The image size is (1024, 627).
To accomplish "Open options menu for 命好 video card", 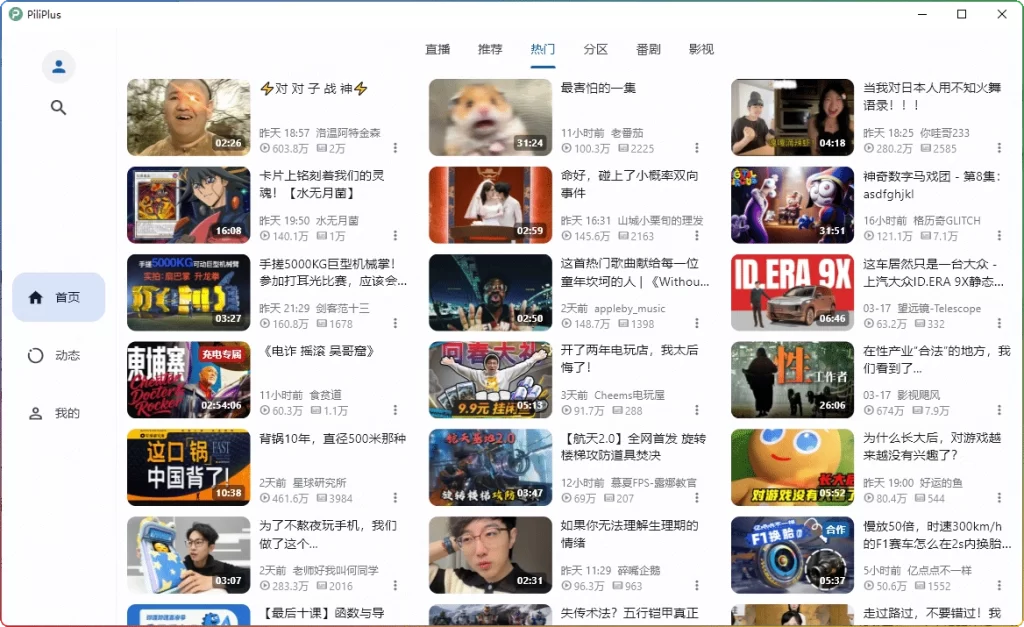I will tap(697, 236).
